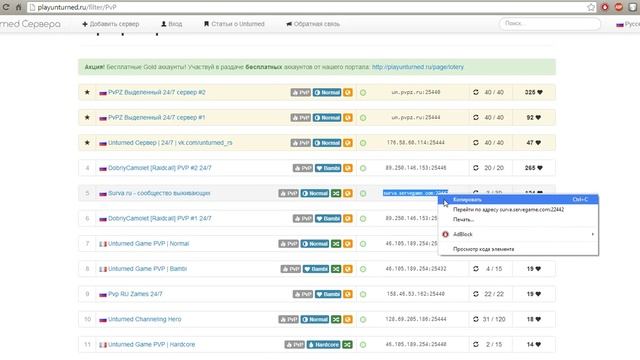Click online status circle on PVPZ сервер #2

(362, 93)
